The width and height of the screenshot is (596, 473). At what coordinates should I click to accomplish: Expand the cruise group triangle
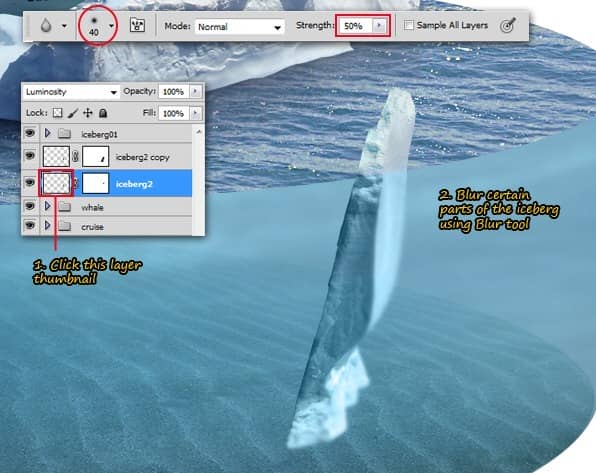[48, 225]
